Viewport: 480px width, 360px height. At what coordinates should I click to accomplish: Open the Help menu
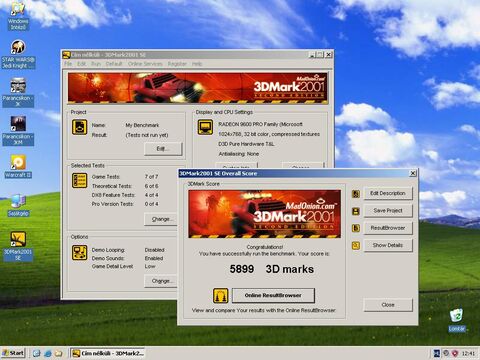point(197,64)
